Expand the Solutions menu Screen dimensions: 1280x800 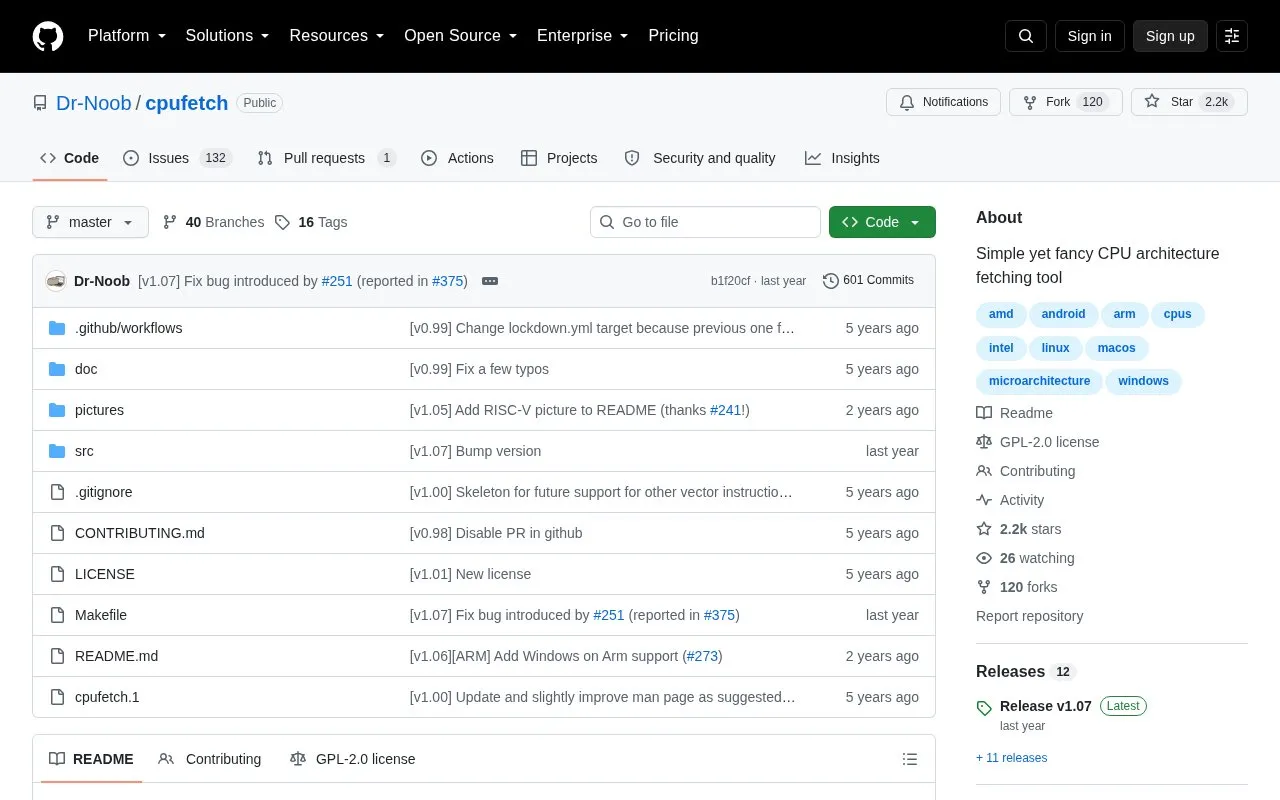coord(227,36)
